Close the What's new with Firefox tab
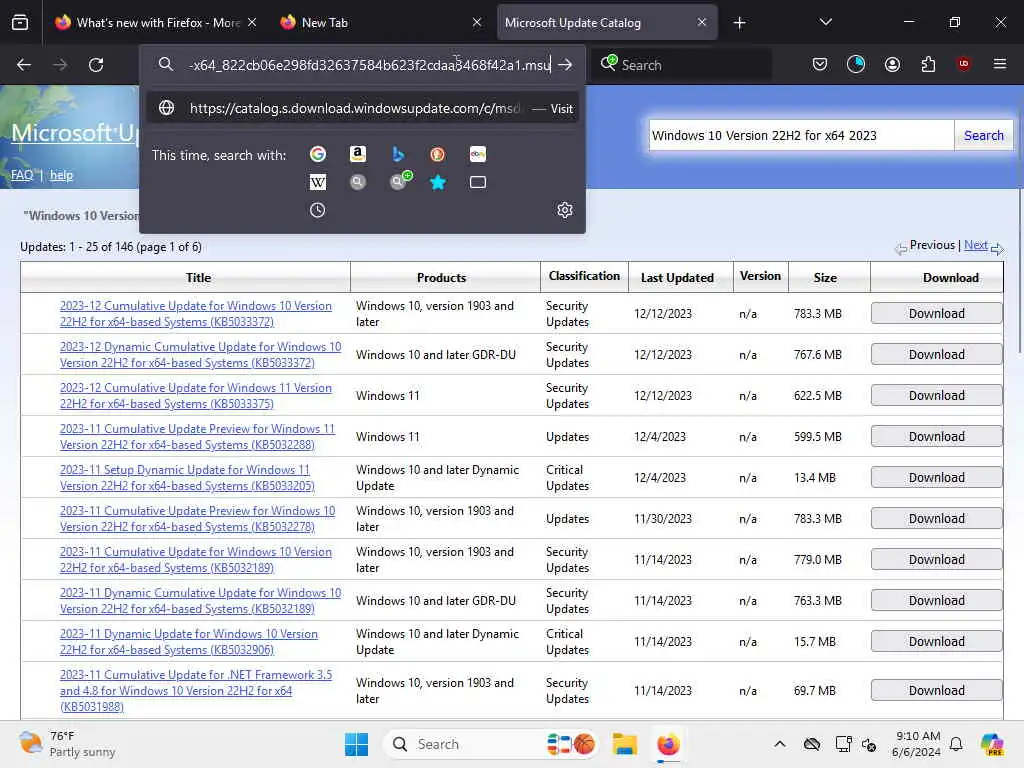This screenshot has height=768, width=1024. coord(252,22)
